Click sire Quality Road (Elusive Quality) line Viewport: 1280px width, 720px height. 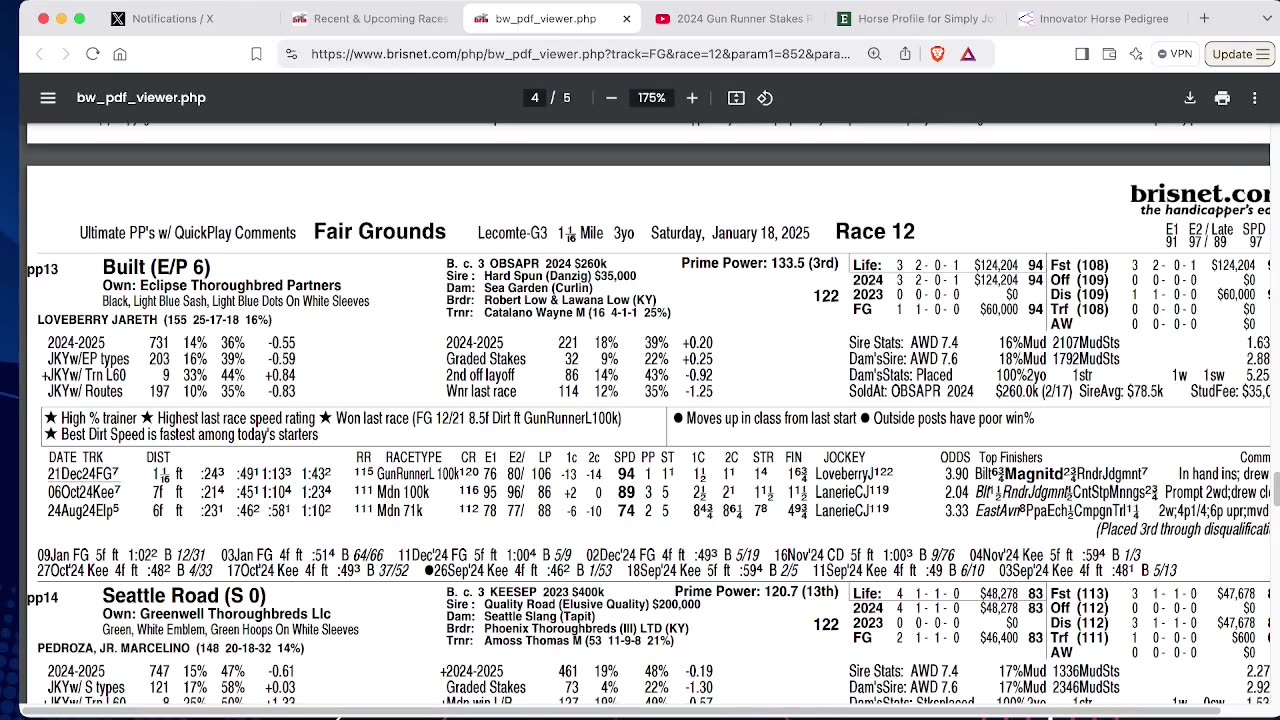[x=573, y=605]
